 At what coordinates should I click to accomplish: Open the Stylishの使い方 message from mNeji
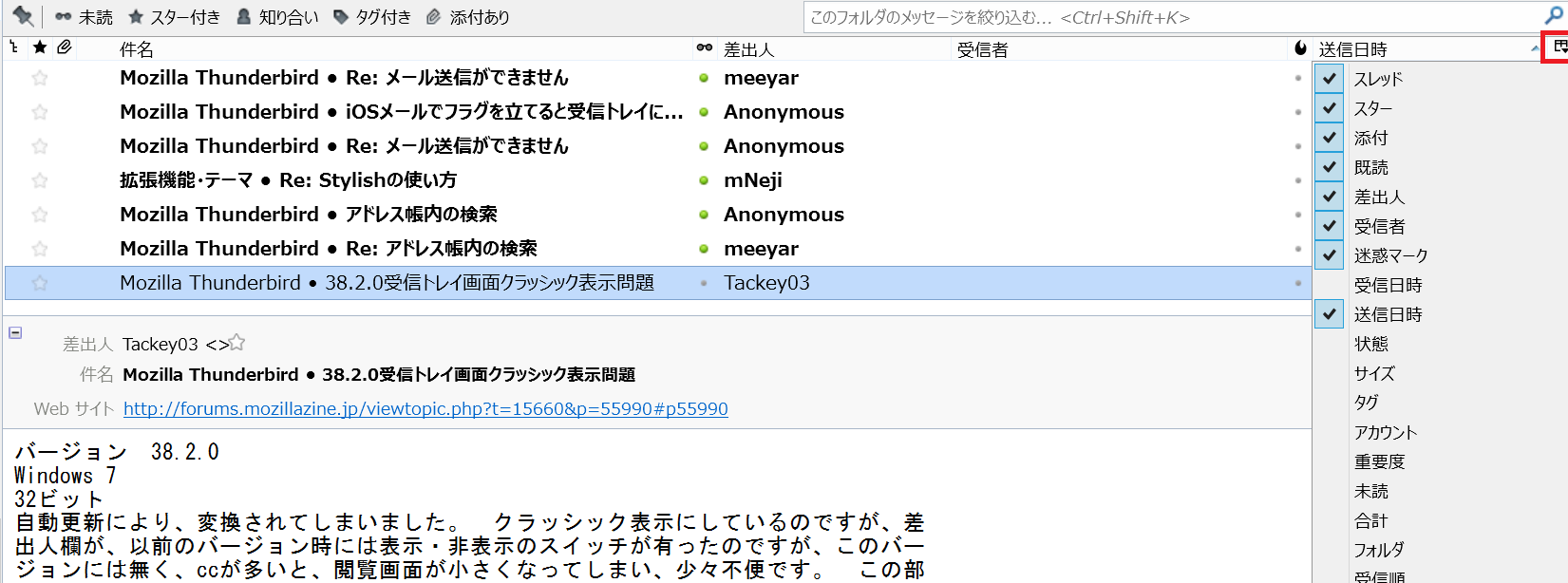tap(368, 180)
